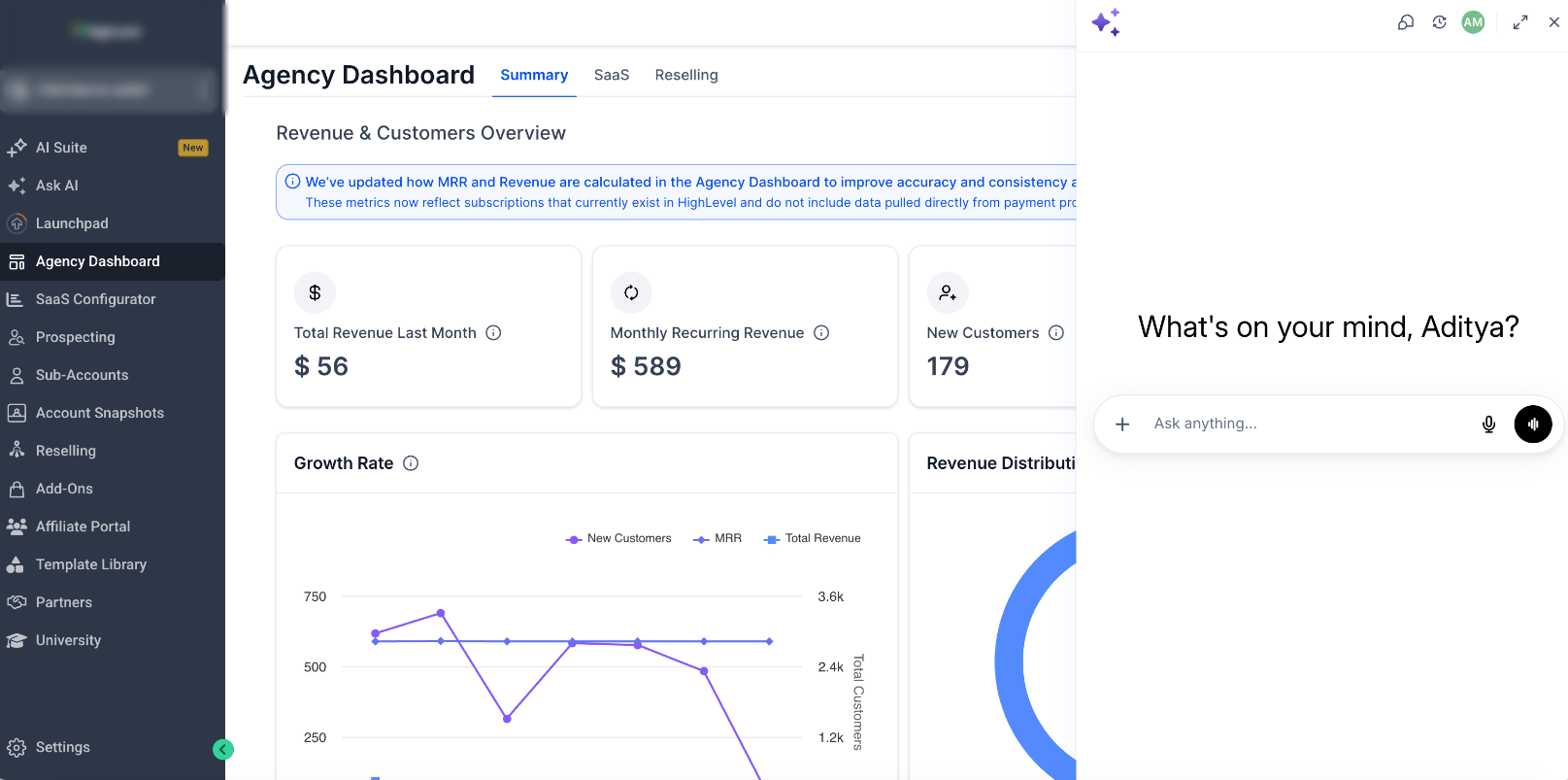Image resolution: width=1568 pixels, height=780 pixels.
Task: Select Agency Dashboard in the sidebar
Action: pyautogui.click(x=113, y=261)
